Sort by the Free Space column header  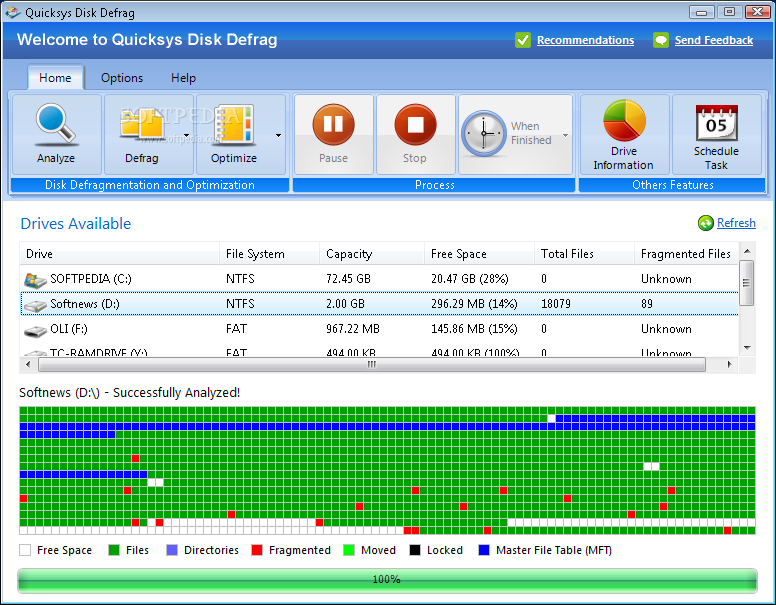point(479,253)
